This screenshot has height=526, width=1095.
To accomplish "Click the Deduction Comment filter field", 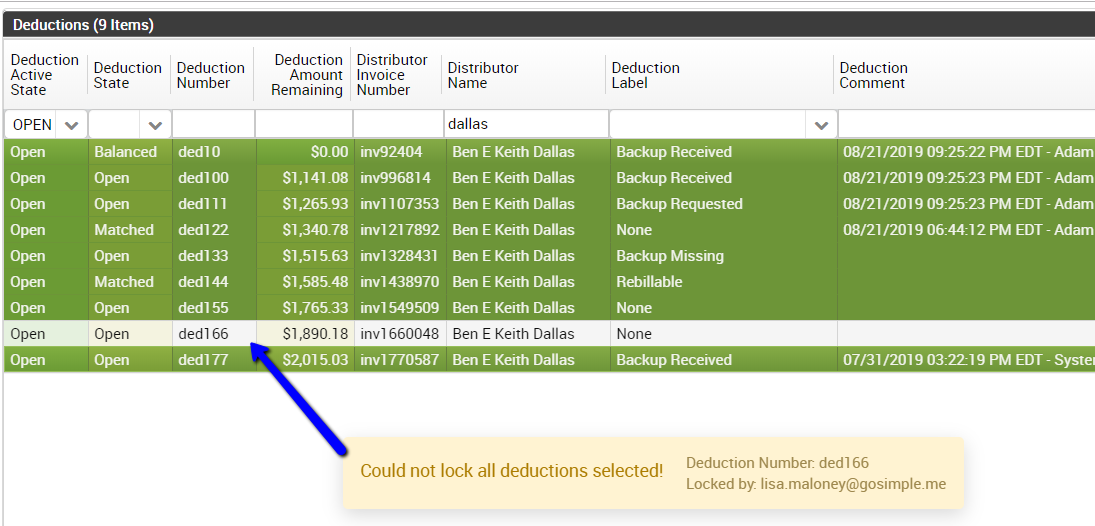I will (965, 125).
